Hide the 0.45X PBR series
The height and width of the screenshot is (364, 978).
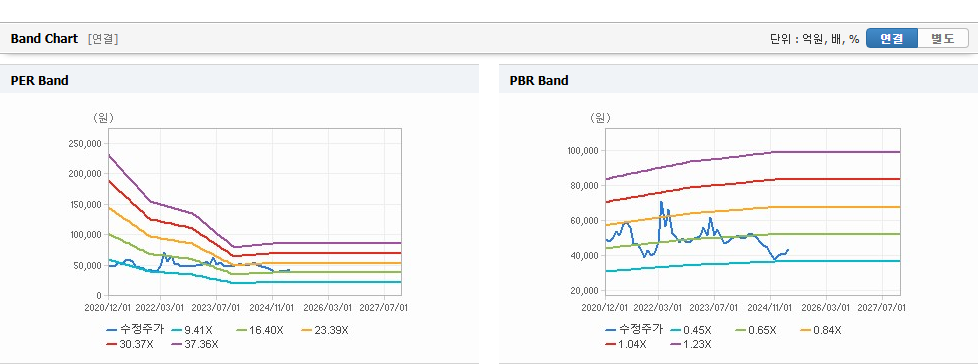pyautogui.click(x=691, y=330)
